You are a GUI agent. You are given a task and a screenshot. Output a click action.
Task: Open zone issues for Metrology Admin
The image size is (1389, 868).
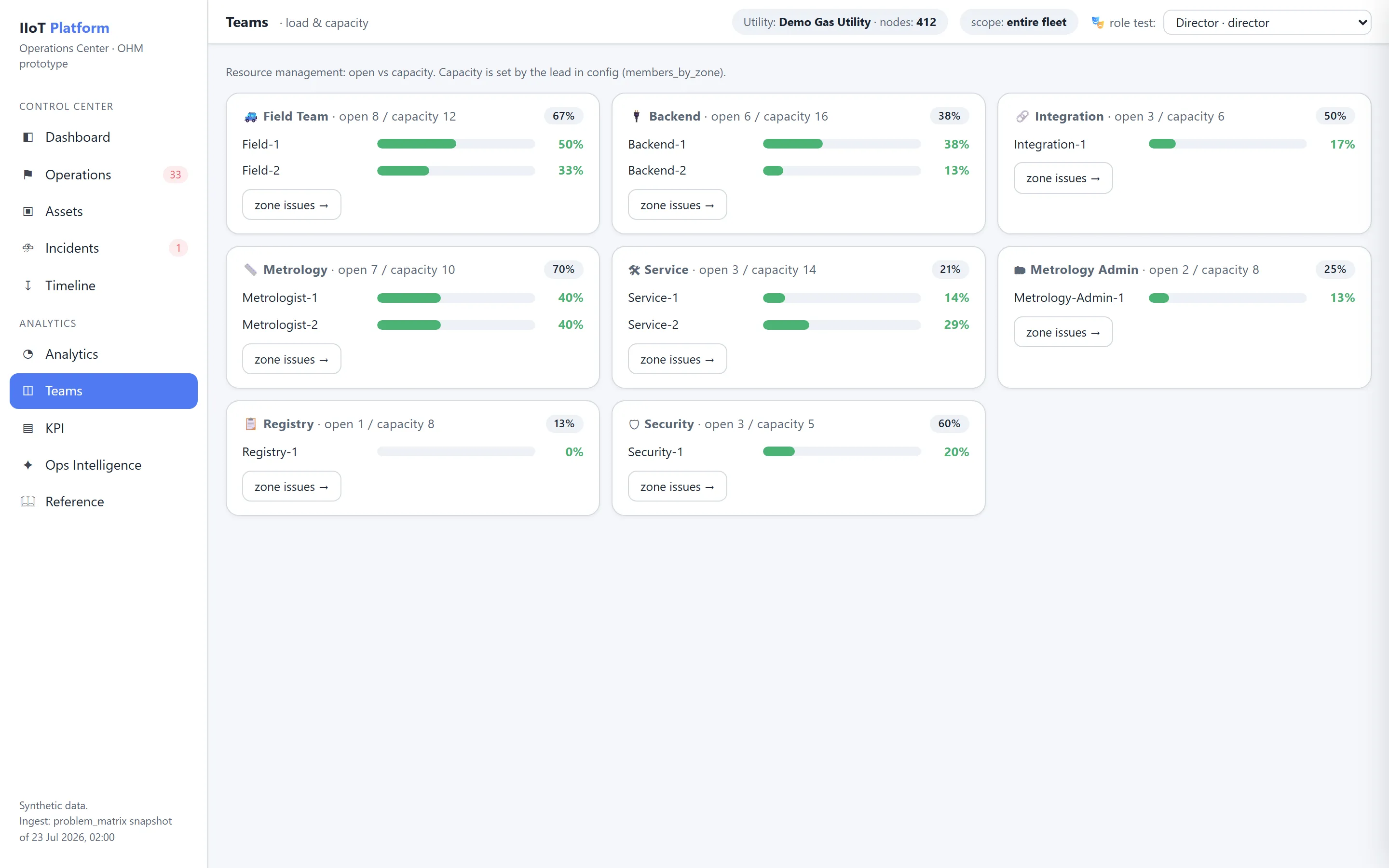pyautogui.click(x=1063, y=332)
